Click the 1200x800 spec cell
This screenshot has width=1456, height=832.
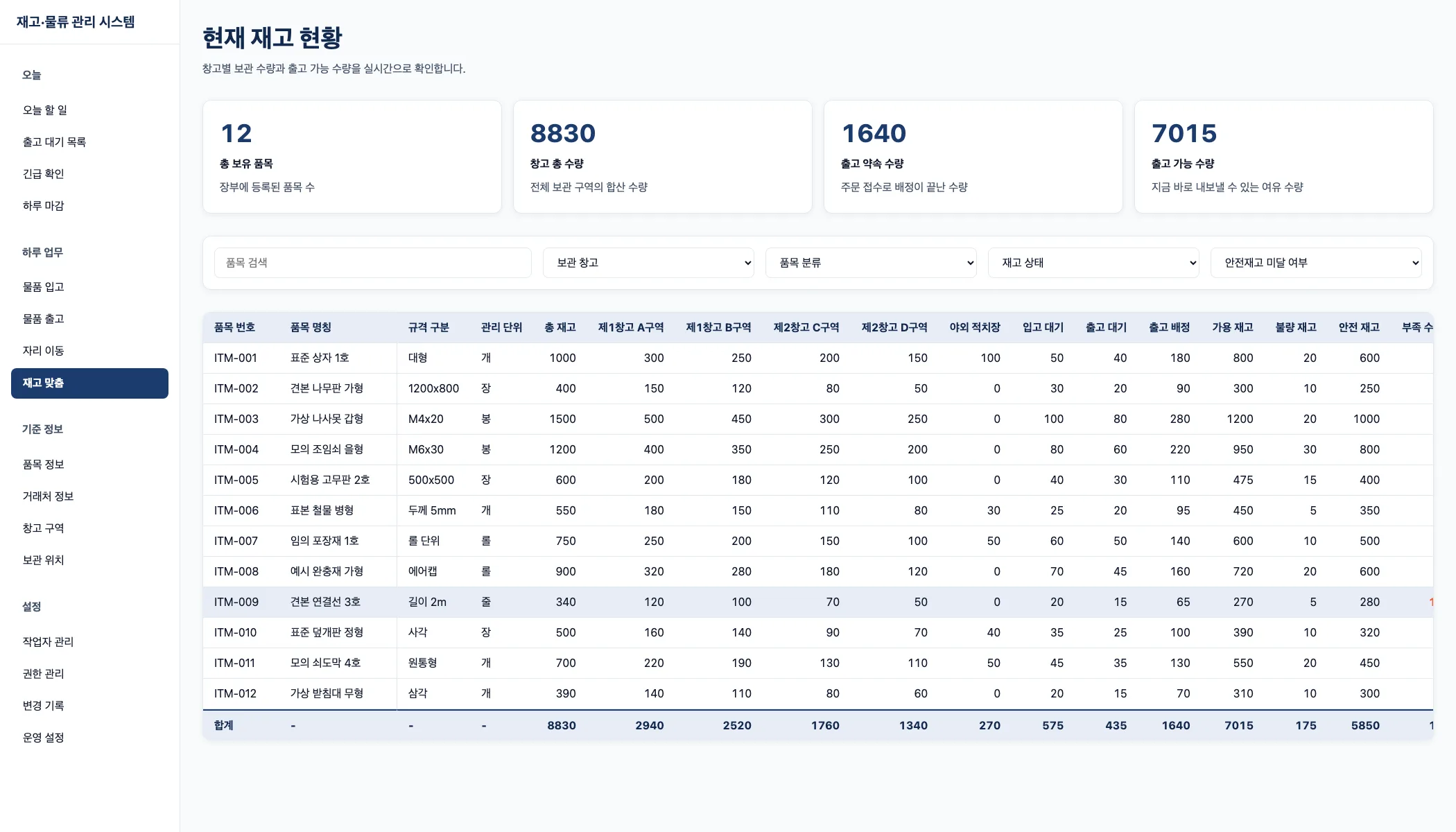[433, 388]
